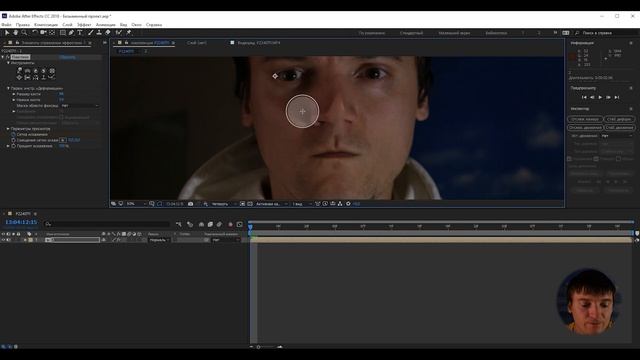Open the Анимация menu
Image resolution: width=640 pixels, height=360 pixels.
(x=105, y=25)
